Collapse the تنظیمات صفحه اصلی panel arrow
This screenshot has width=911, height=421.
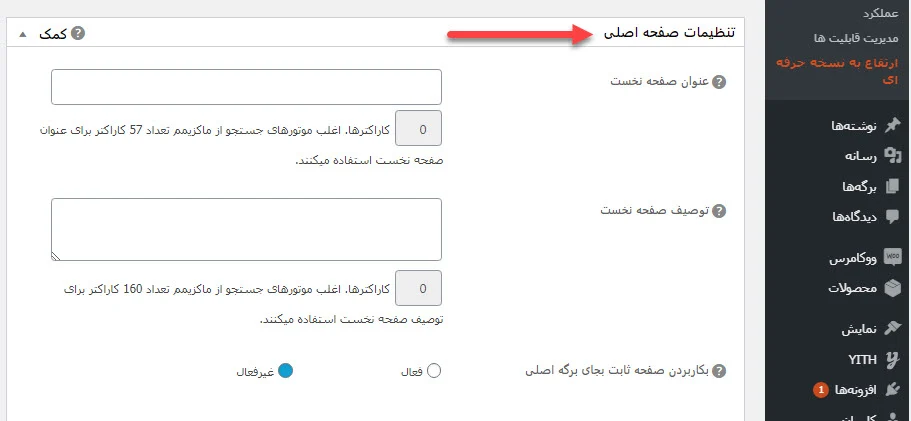coord(23,34)
